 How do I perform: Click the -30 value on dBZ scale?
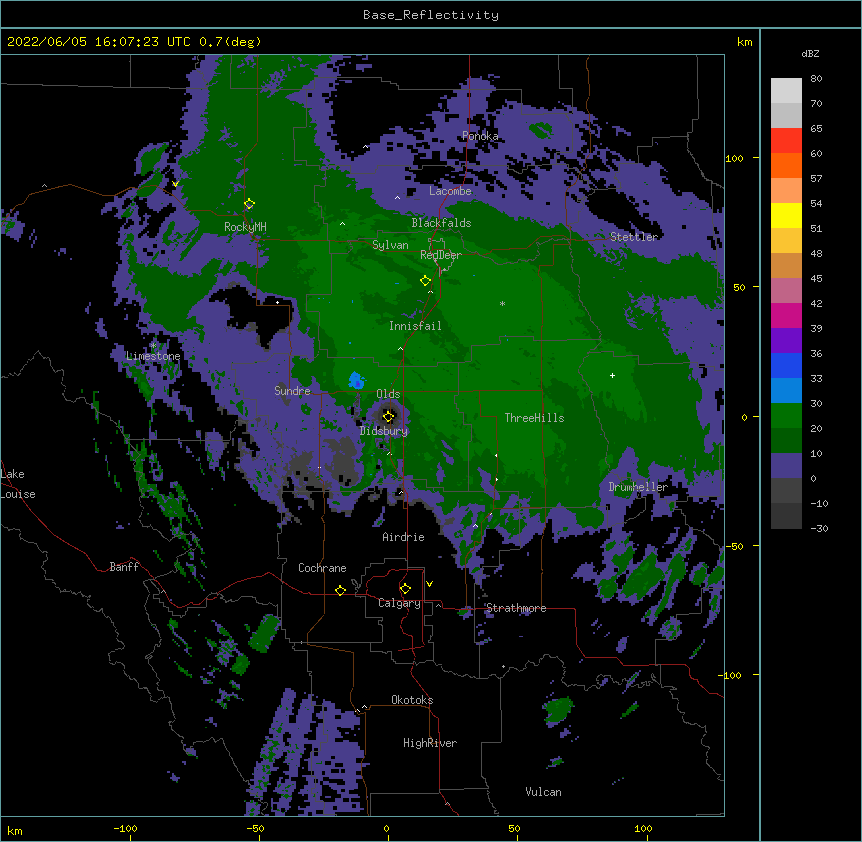(819, 529)
